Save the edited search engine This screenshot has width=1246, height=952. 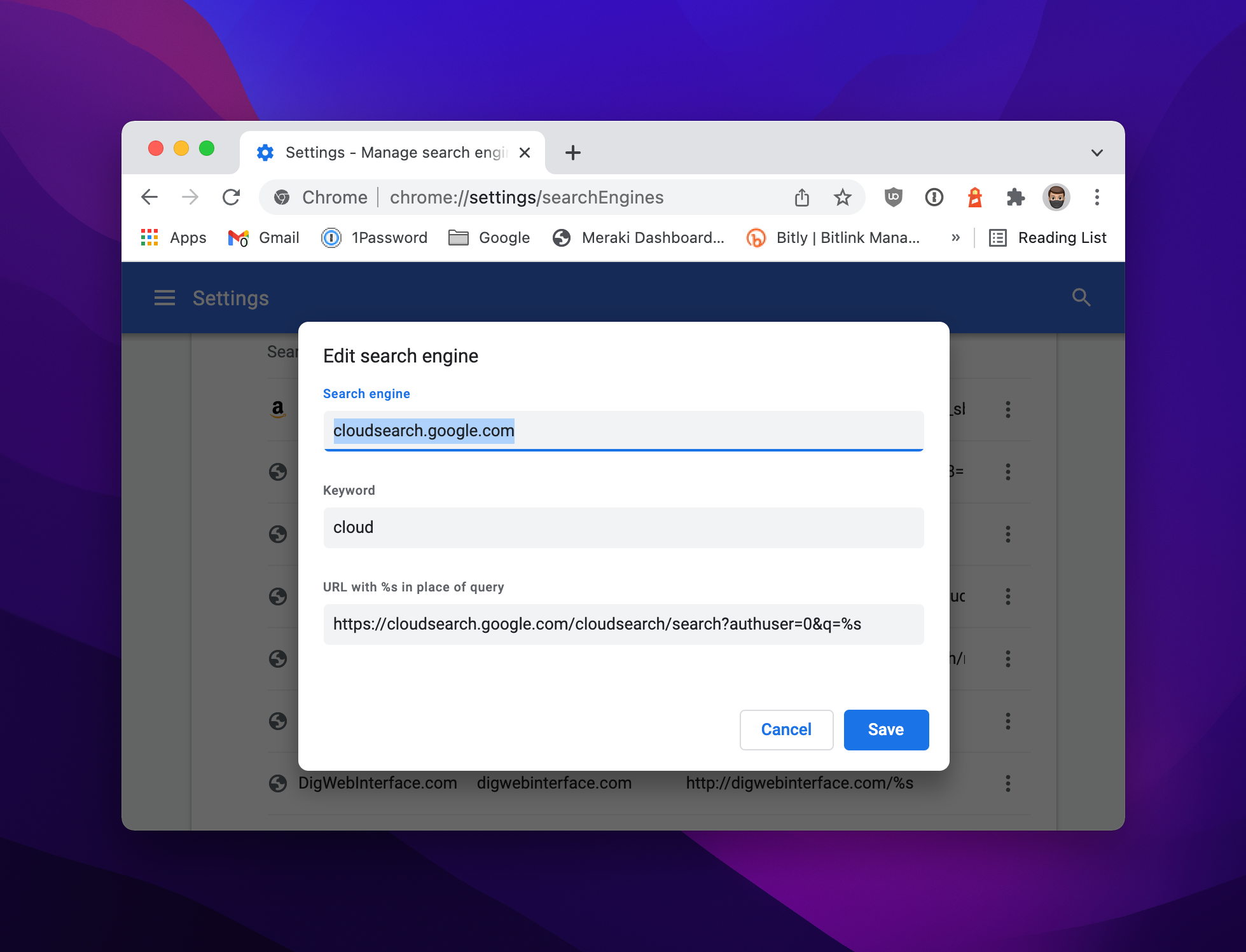tap(887, 730)
